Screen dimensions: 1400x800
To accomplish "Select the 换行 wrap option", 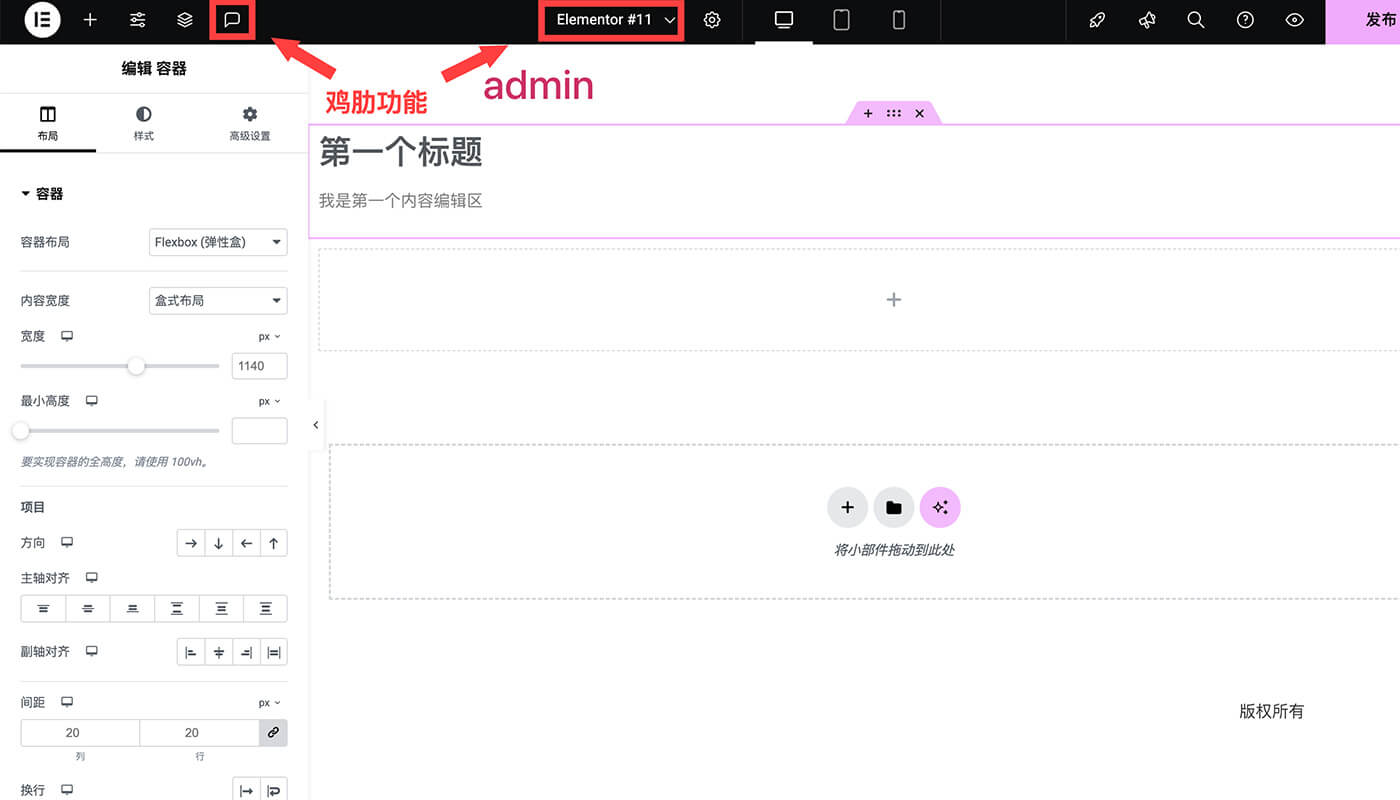I will click(x=273, y=790).
